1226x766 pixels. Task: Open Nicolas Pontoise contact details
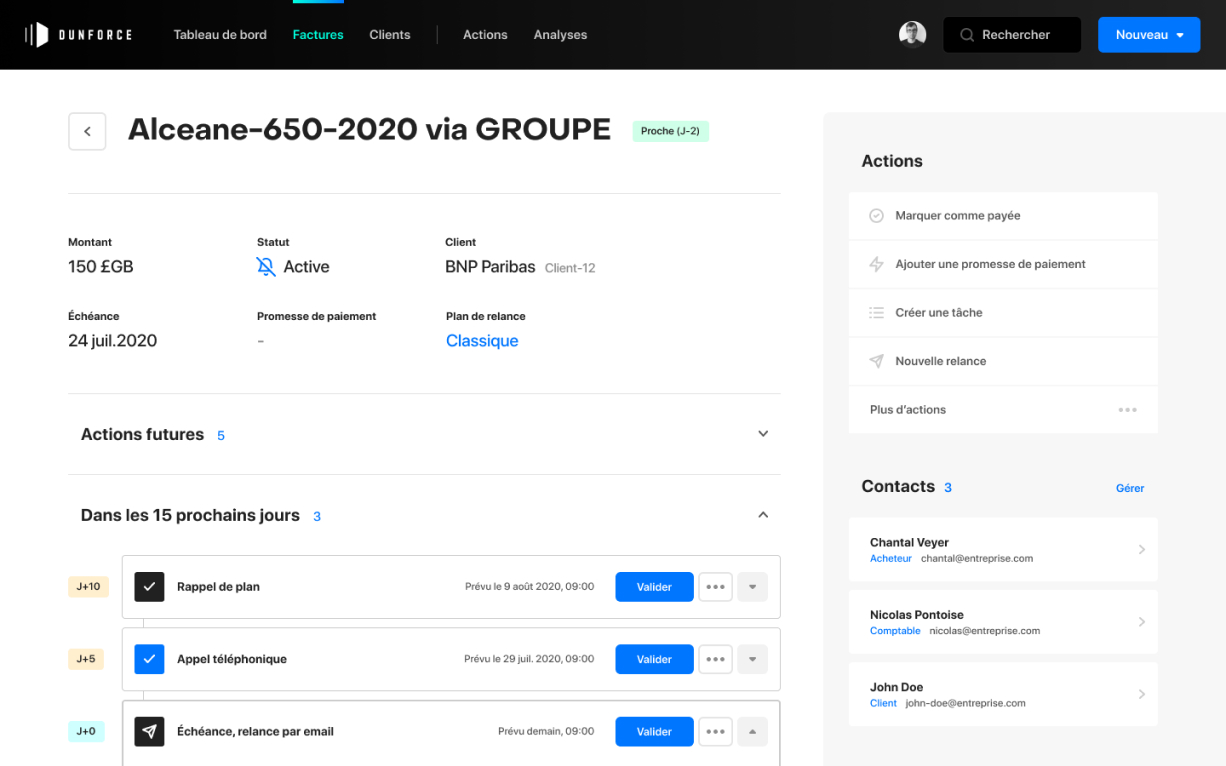pyautogui.click(x=1003, y=622)
